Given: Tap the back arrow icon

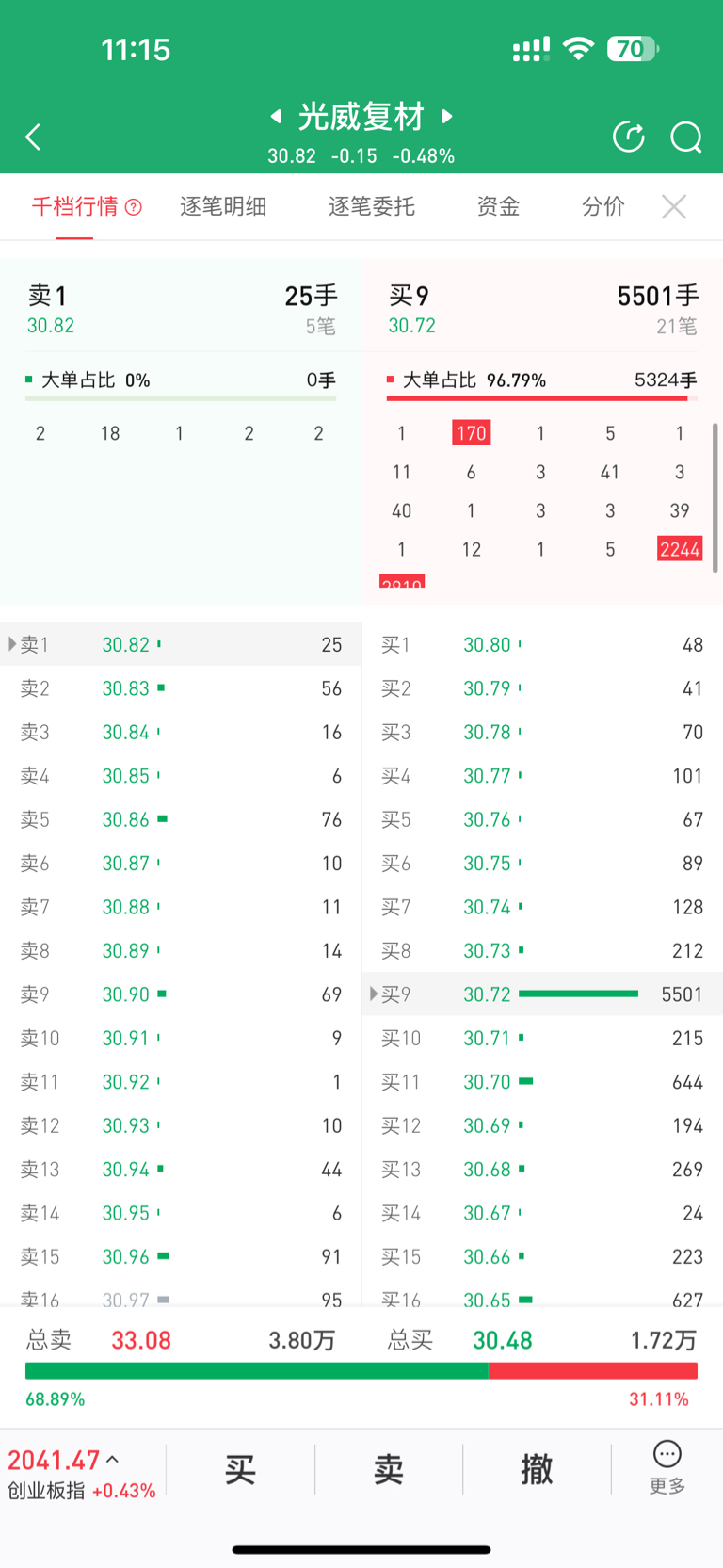Looking at the screenshot, I should point(33,137).
